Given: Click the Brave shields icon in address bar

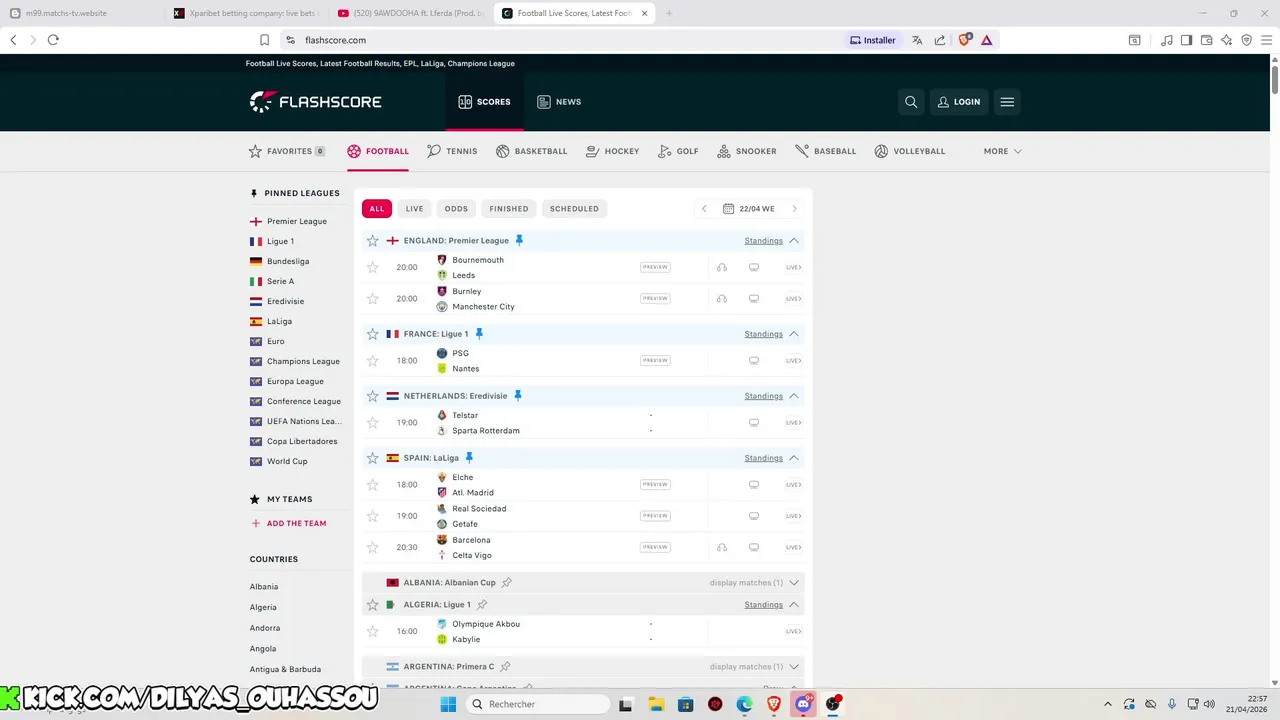Looking at the screenshot, I should pos(964,40).
